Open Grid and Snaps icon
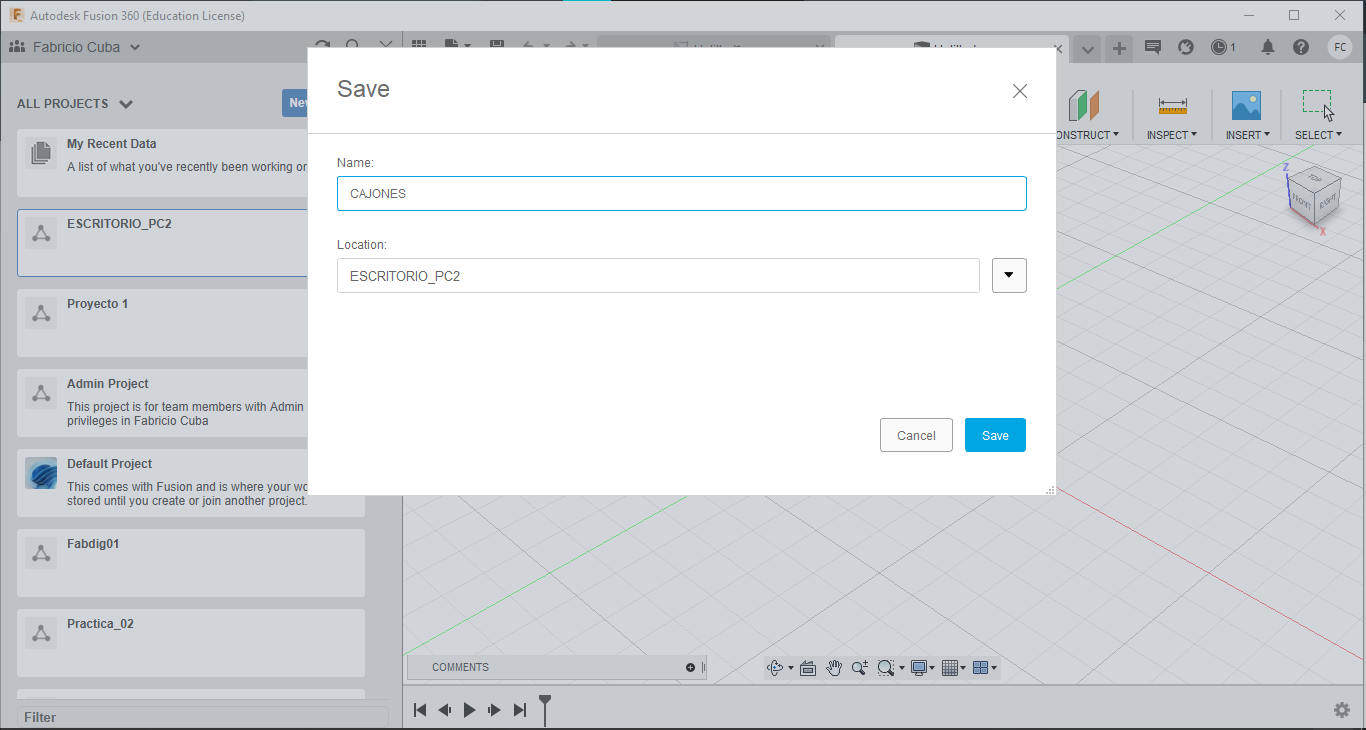 coord(950,668)
